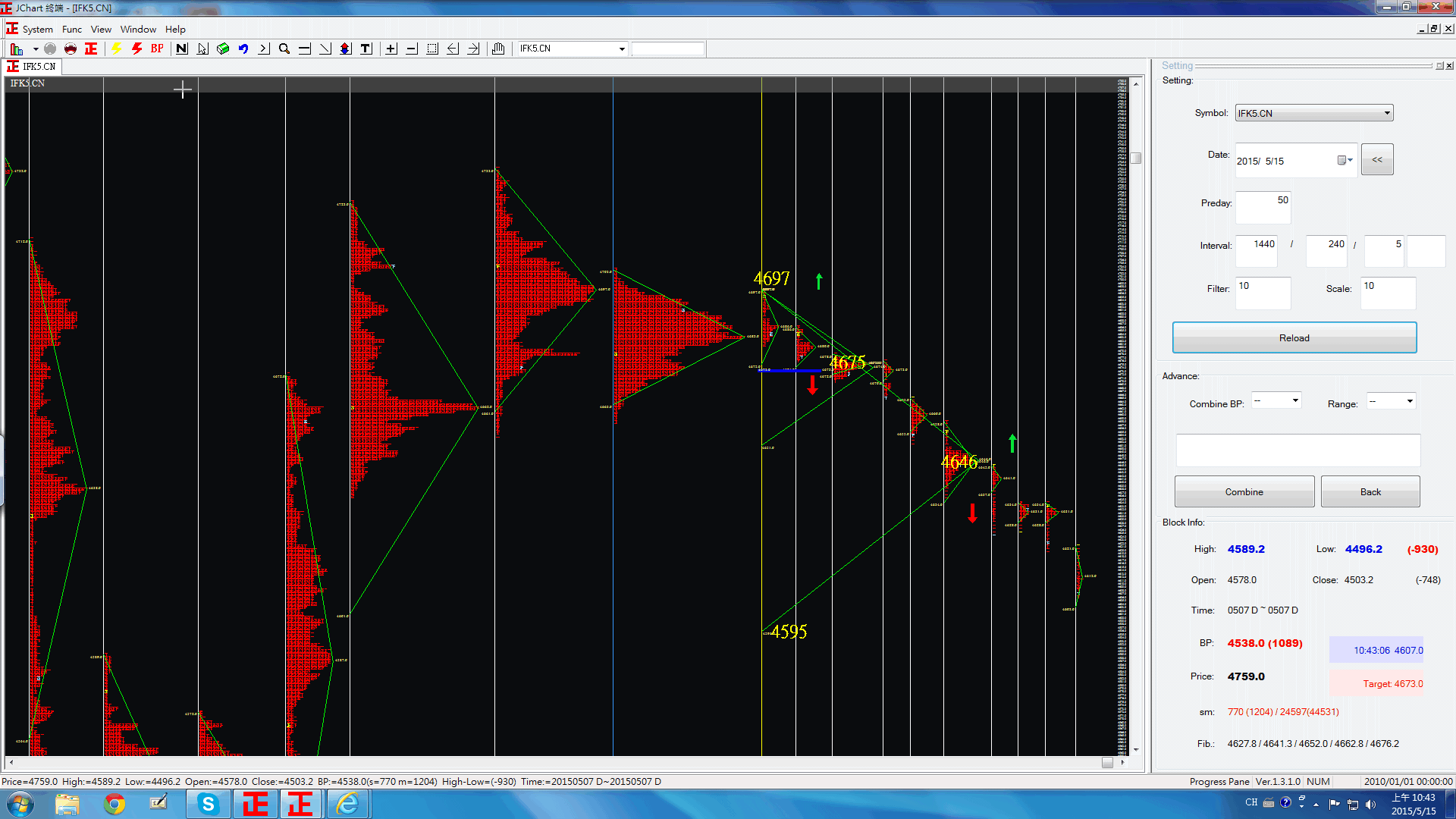Select the diagonal trend line tool
Screen dimensions: 1456x819
pos(325,49)
